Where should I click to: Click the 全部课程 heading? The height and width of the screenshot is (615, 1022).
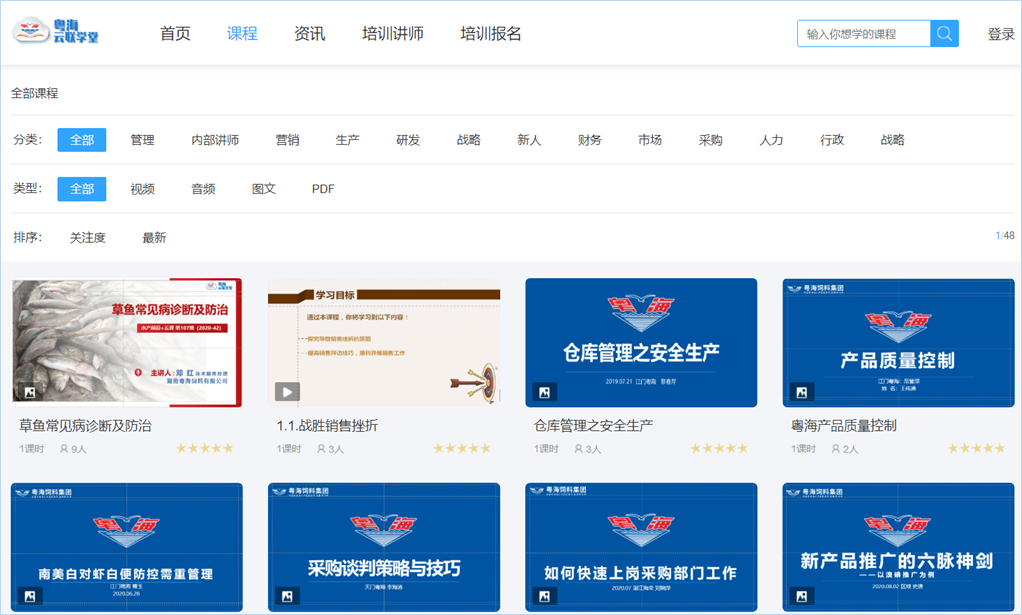[x=35, y=93]
